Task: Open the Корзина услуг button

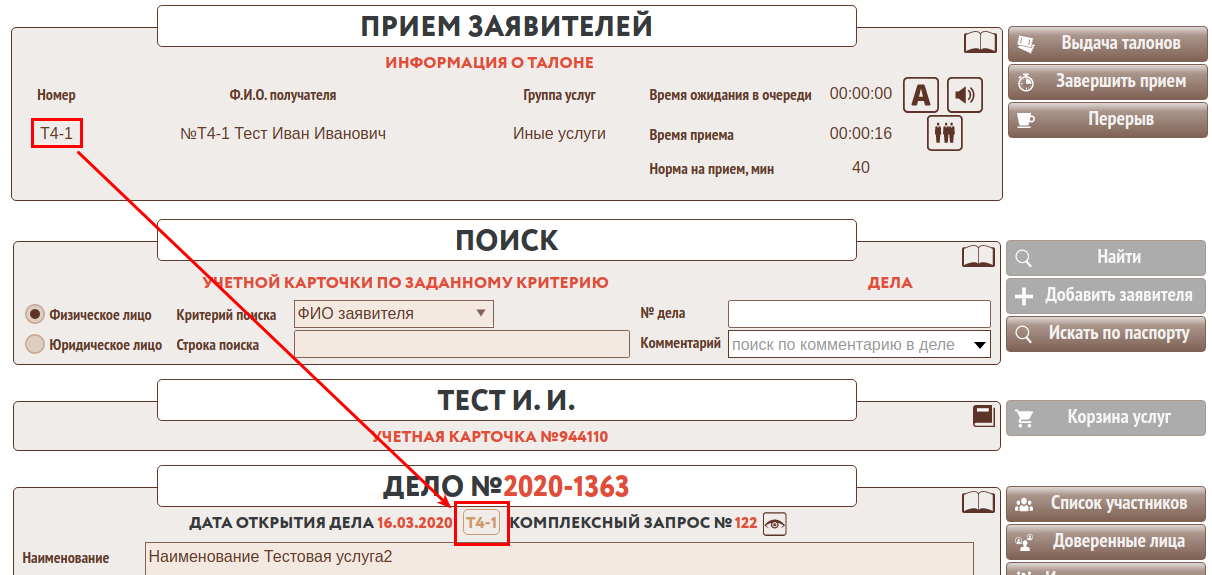Action: 1106,418
